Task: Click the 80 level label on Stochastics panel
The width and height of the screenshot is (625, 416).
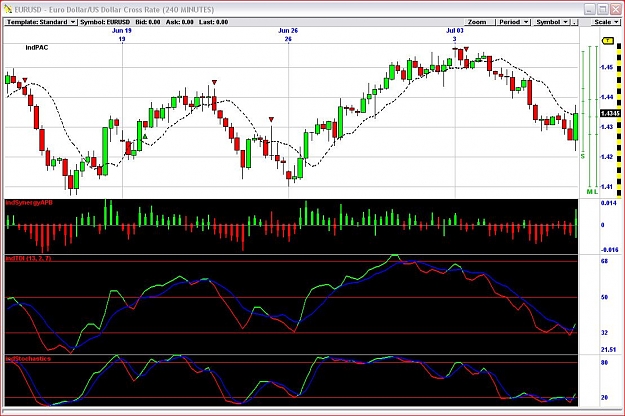Action: (604, 363)
